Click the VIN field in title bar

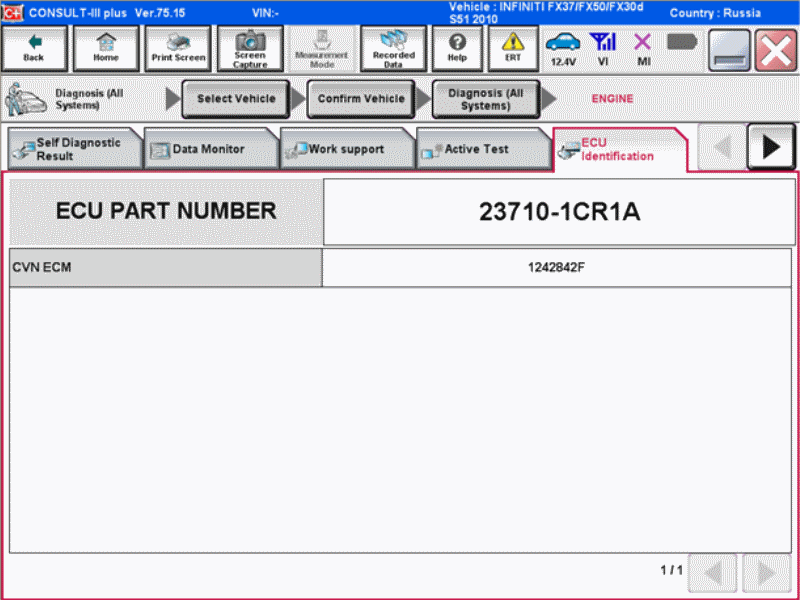coord(265,13)
